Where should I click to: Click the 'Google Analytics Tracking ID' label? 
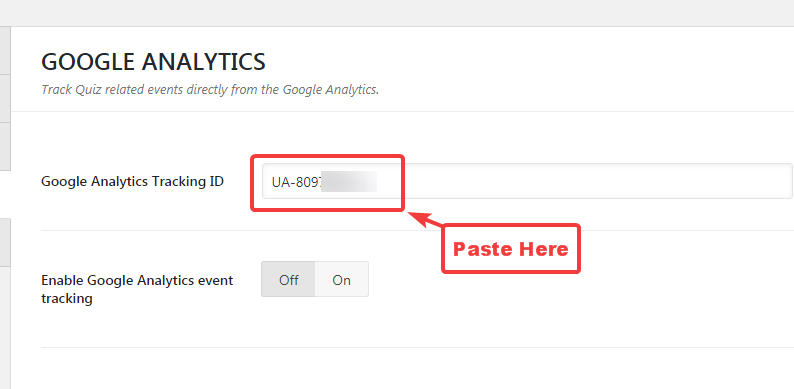point(132,181)
